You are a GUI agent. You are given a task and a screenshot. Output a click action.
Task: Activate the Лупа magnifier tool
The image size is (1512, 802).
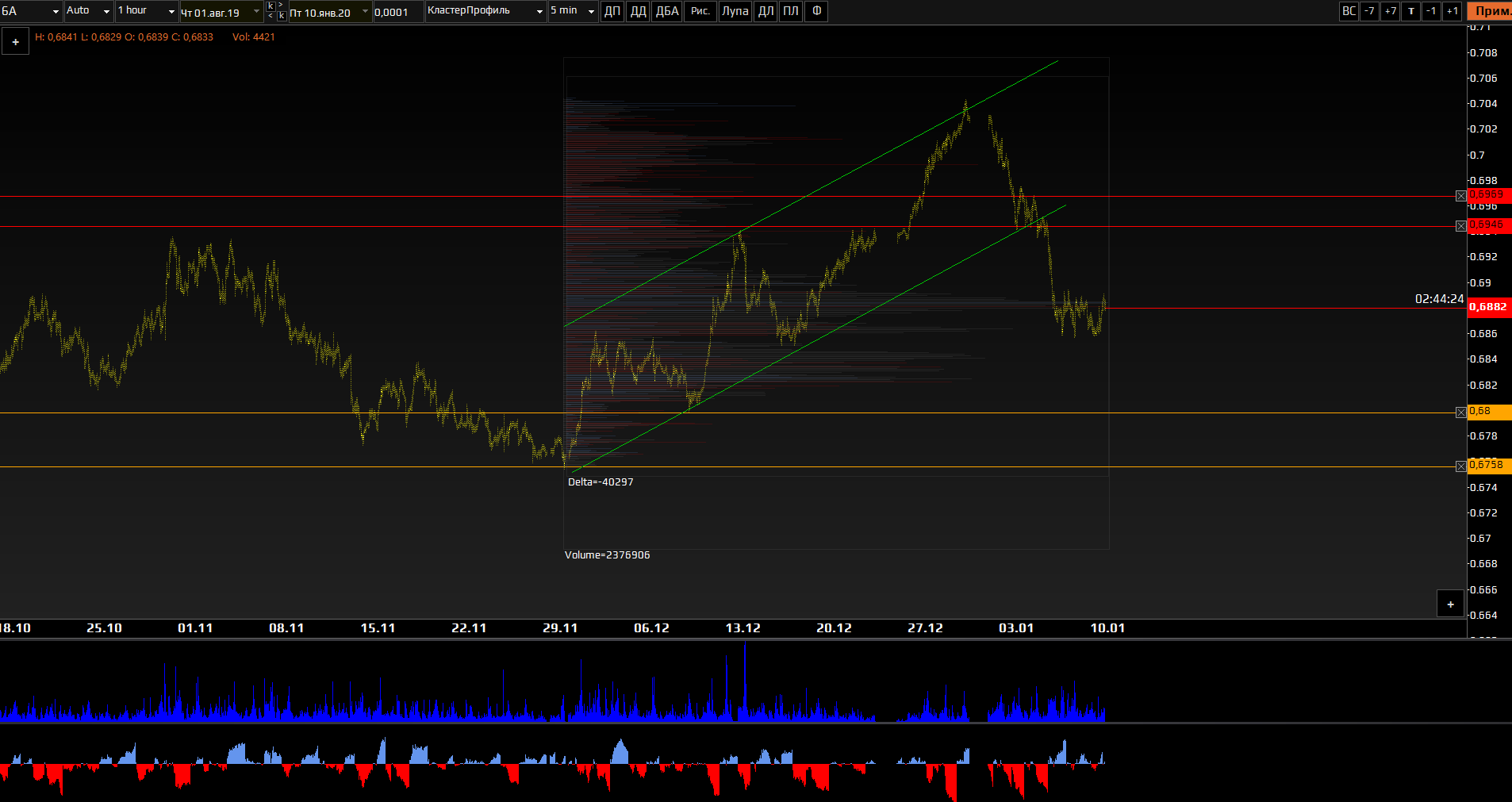point(735,11)
